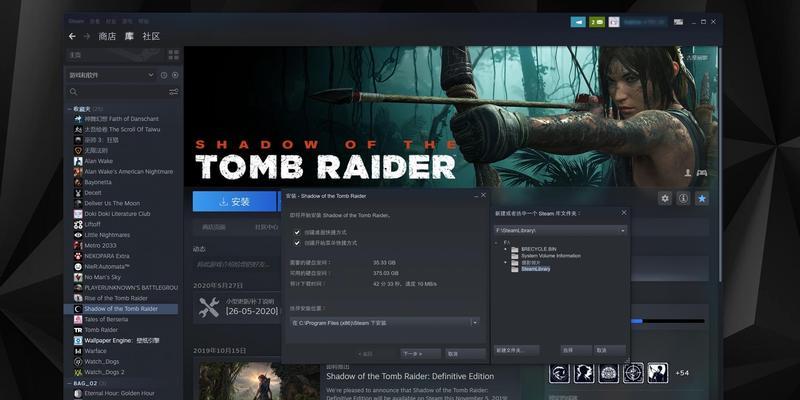800x400 pixels.
Task: Open Definitive Edition news thumbnail
Action: [x=259, y=381]
